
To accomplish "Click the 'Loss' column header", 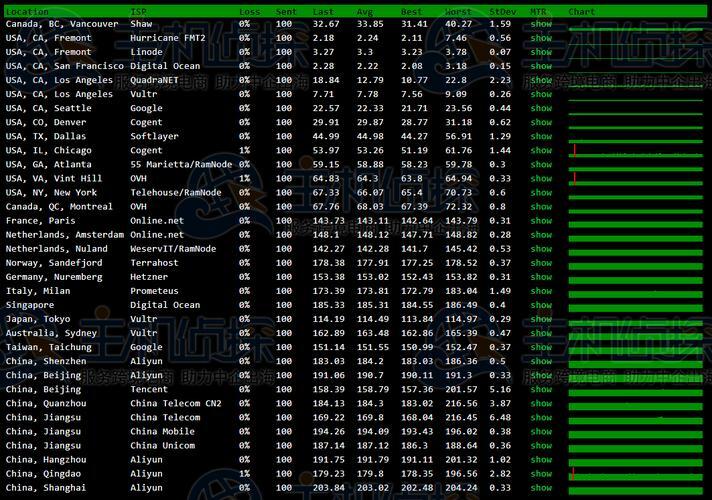I will click(249, 12).
